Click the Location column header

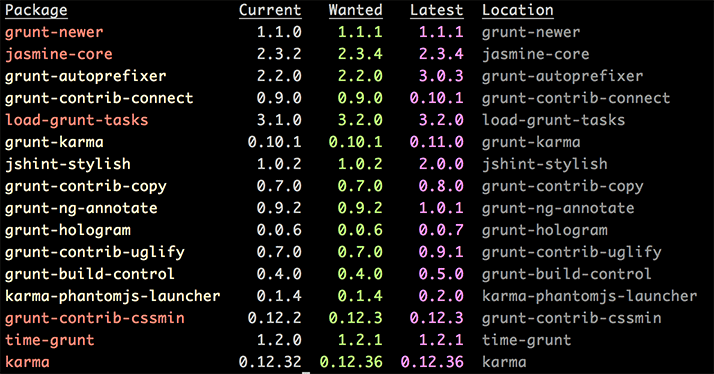[x=518, y=10]
